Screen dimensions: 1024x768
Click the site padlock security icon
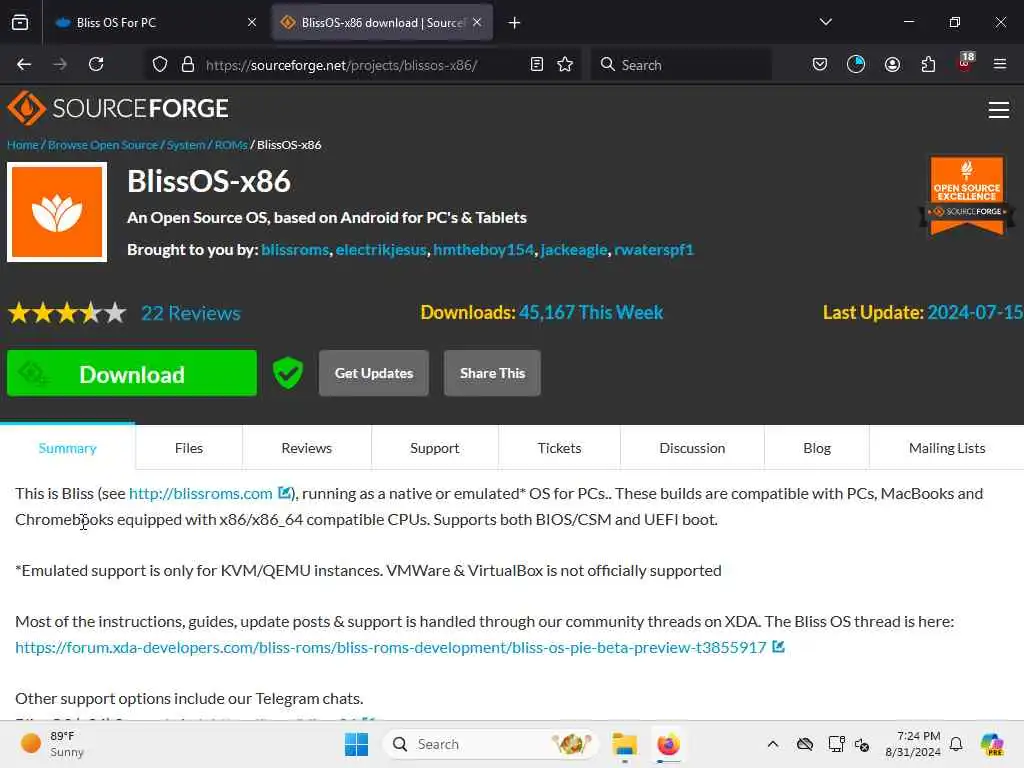[x=188, y=64]
